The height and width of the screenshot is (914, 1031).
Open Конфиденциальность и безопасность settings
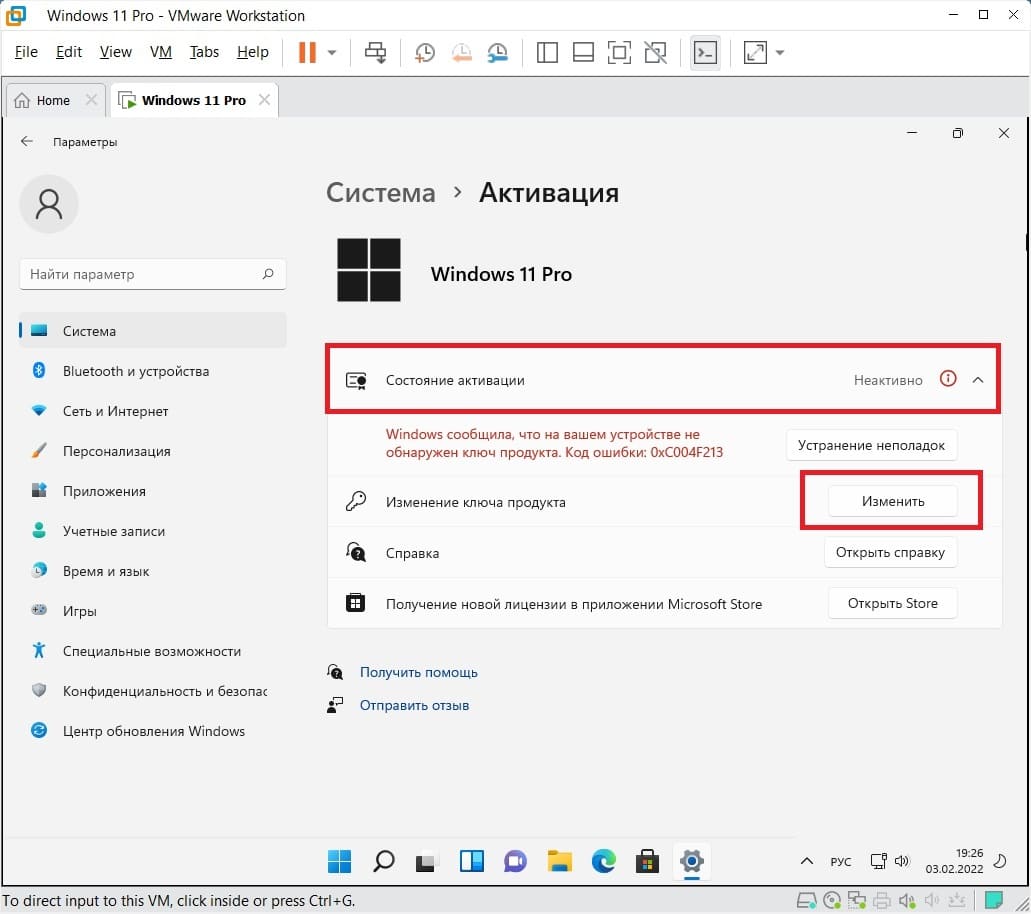[x=153, y=691]
